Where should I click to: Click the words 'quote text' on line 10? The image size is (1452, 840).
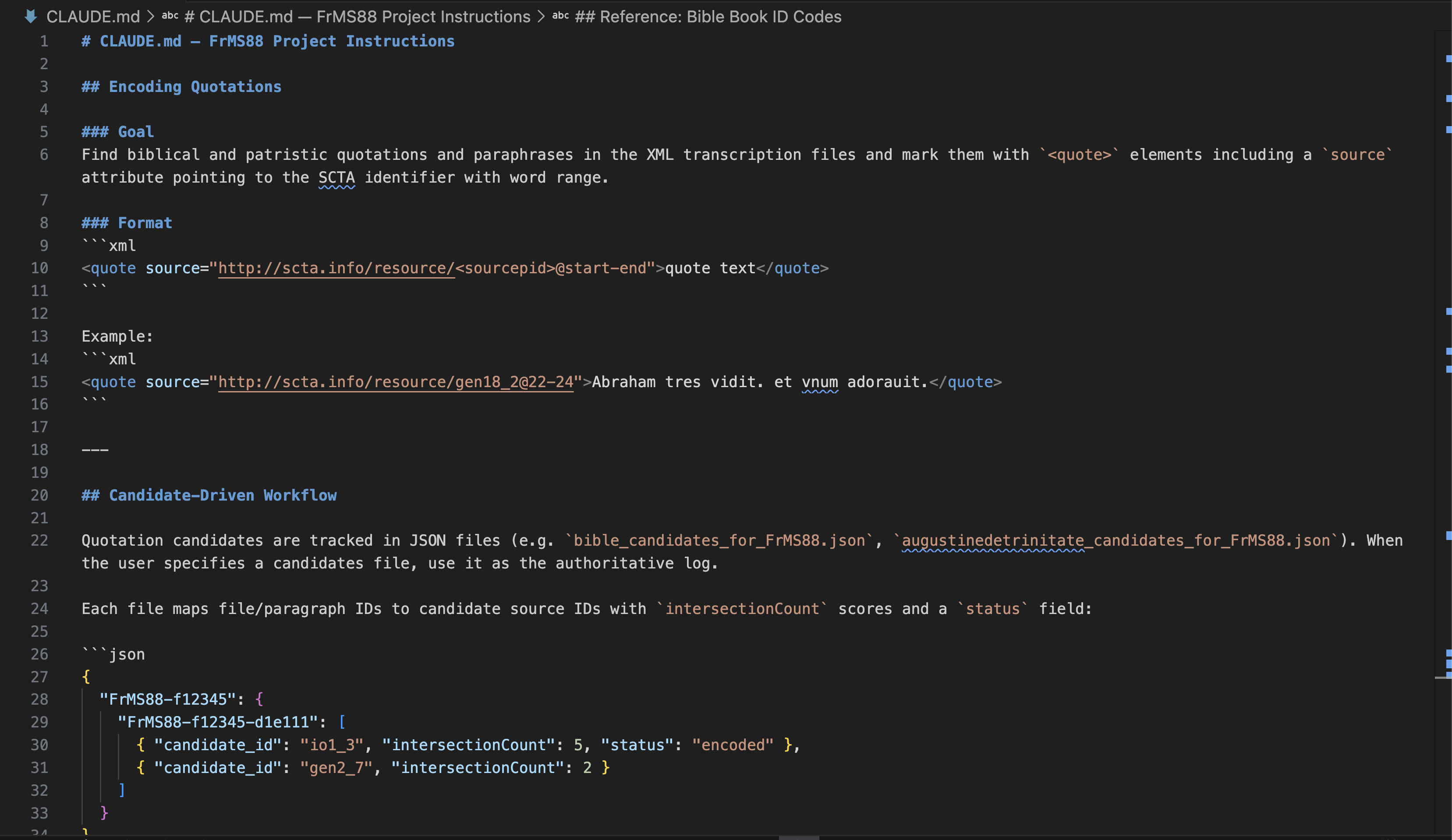(710, 268)
